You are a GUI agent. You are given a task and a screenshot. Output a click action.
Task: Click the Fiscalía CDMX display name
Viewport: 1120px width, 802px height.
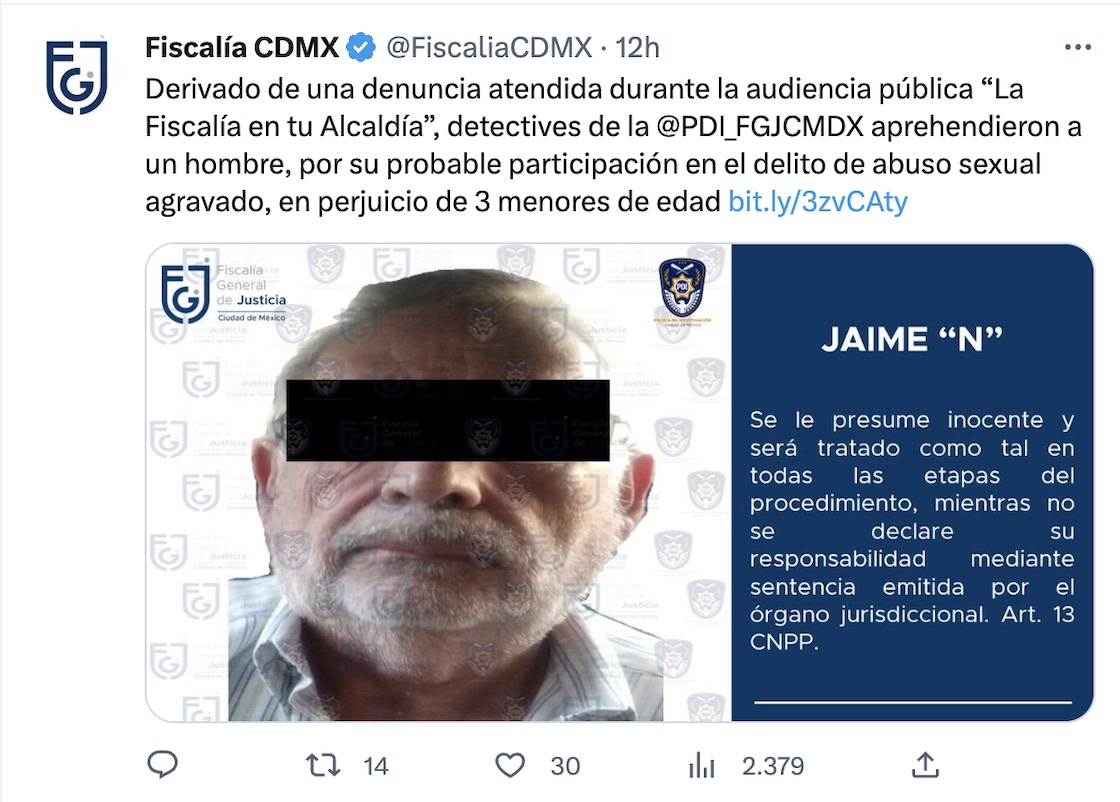point(241,48)
